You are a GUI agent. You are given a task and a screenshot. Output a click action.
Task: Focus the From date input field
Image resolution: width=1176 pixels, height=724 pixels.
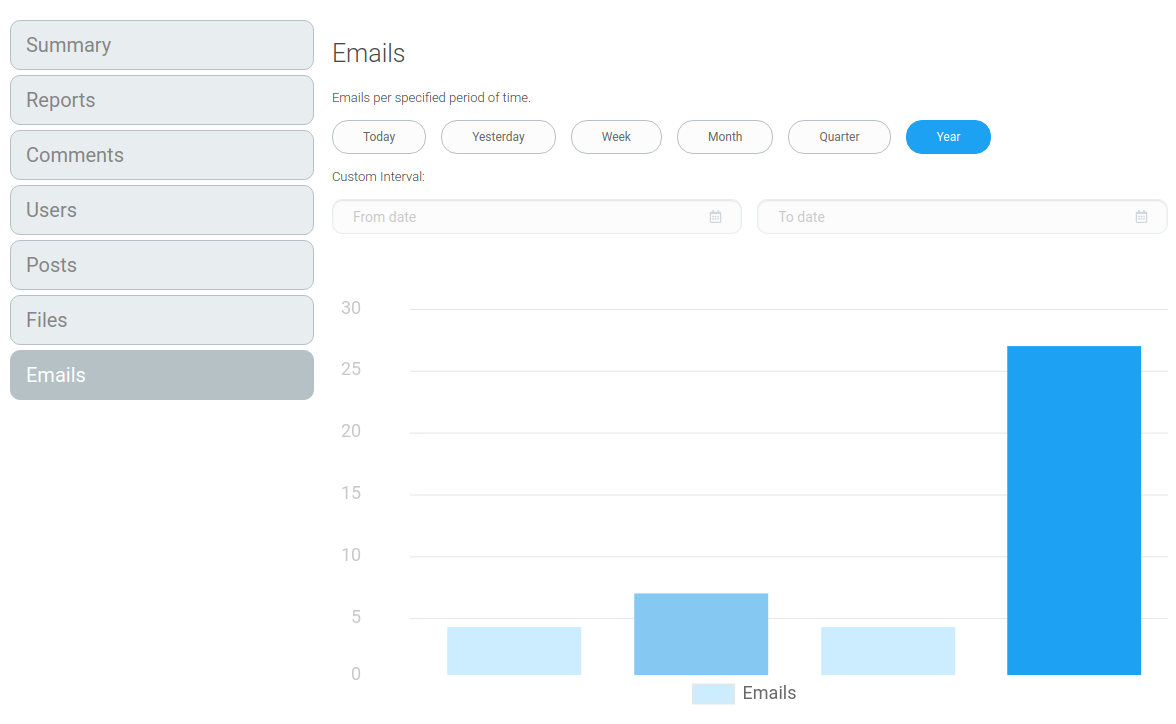(x=537, y=217)
